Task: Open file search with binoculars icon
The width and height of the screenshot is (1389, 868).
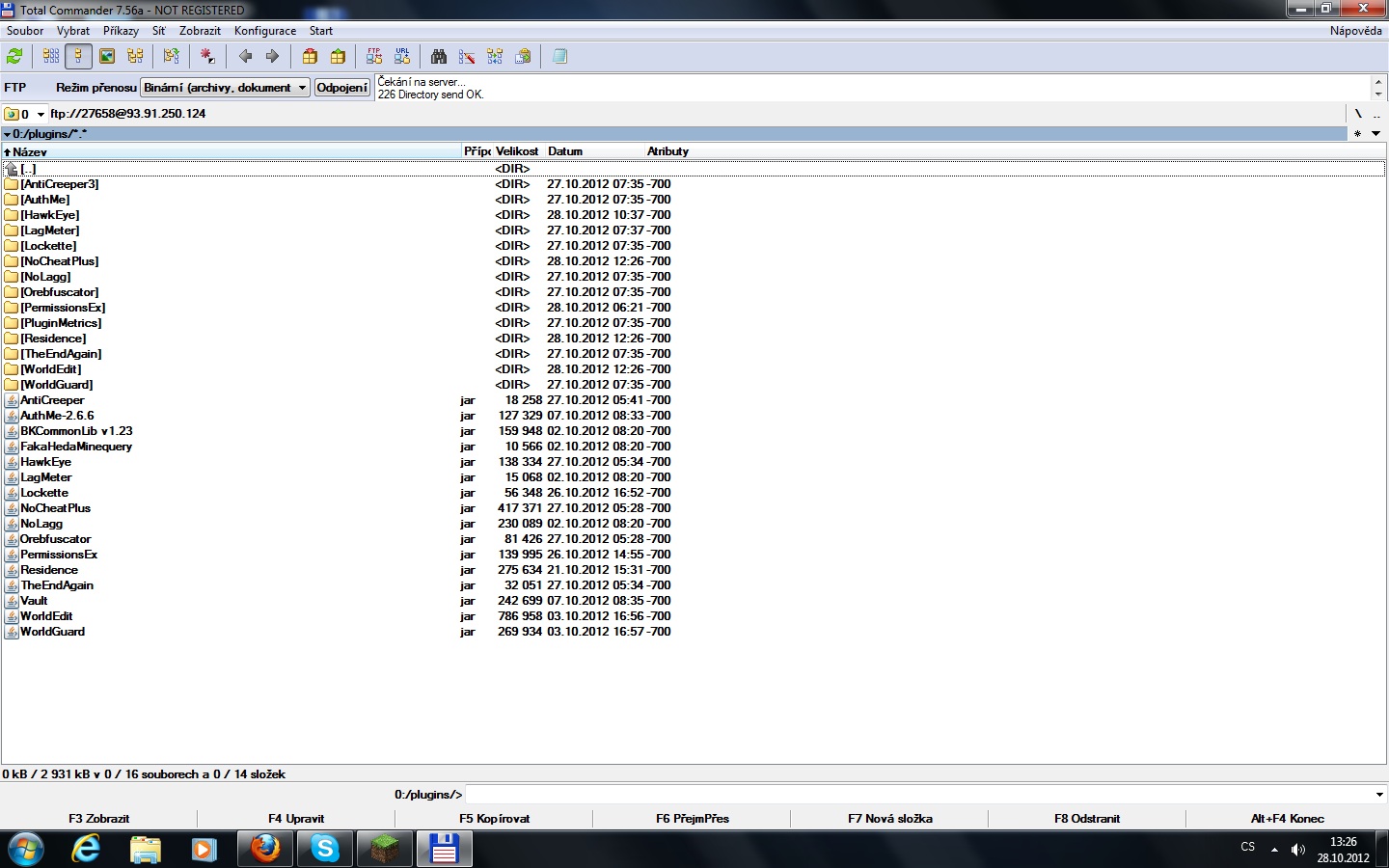Action: tap(439, 57)
